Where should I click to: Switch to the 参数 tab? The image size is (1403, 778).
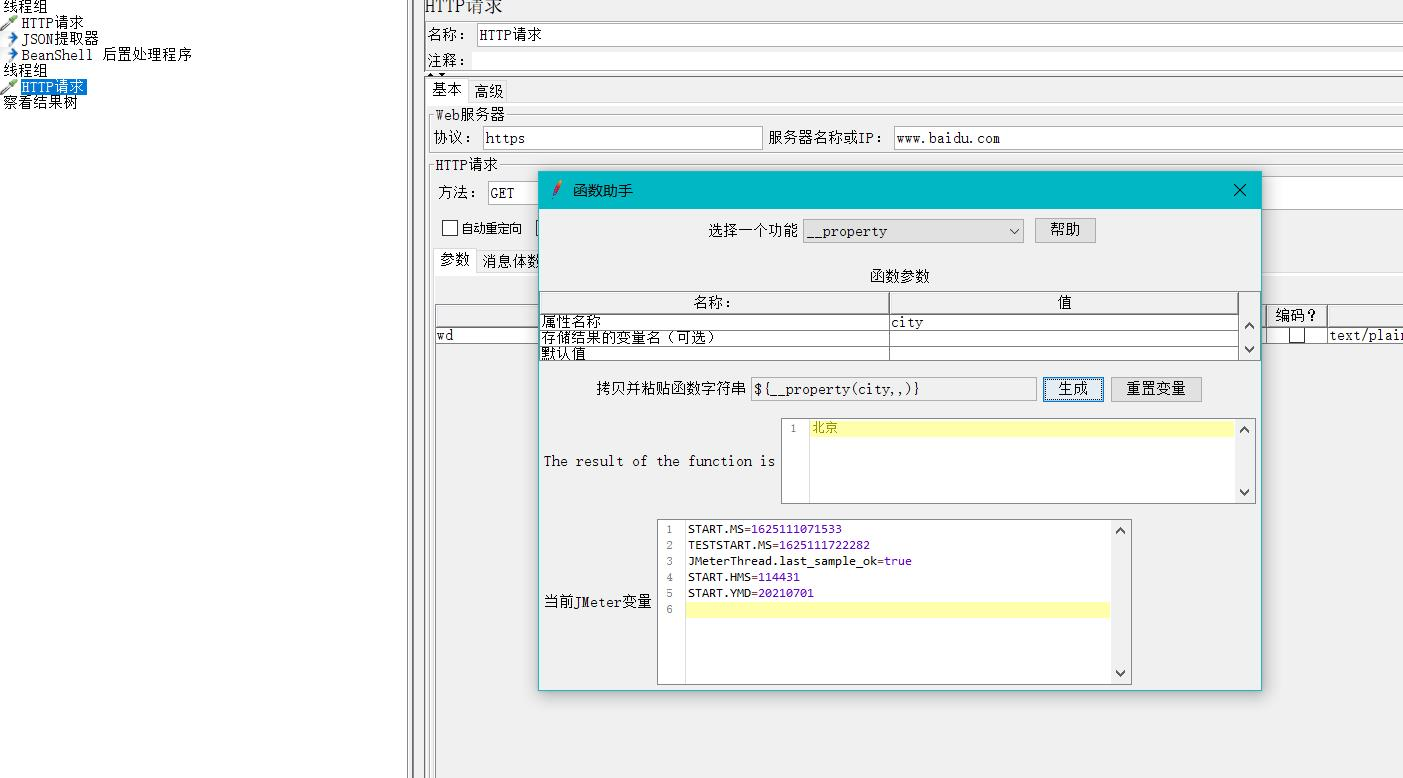(455, 260)
